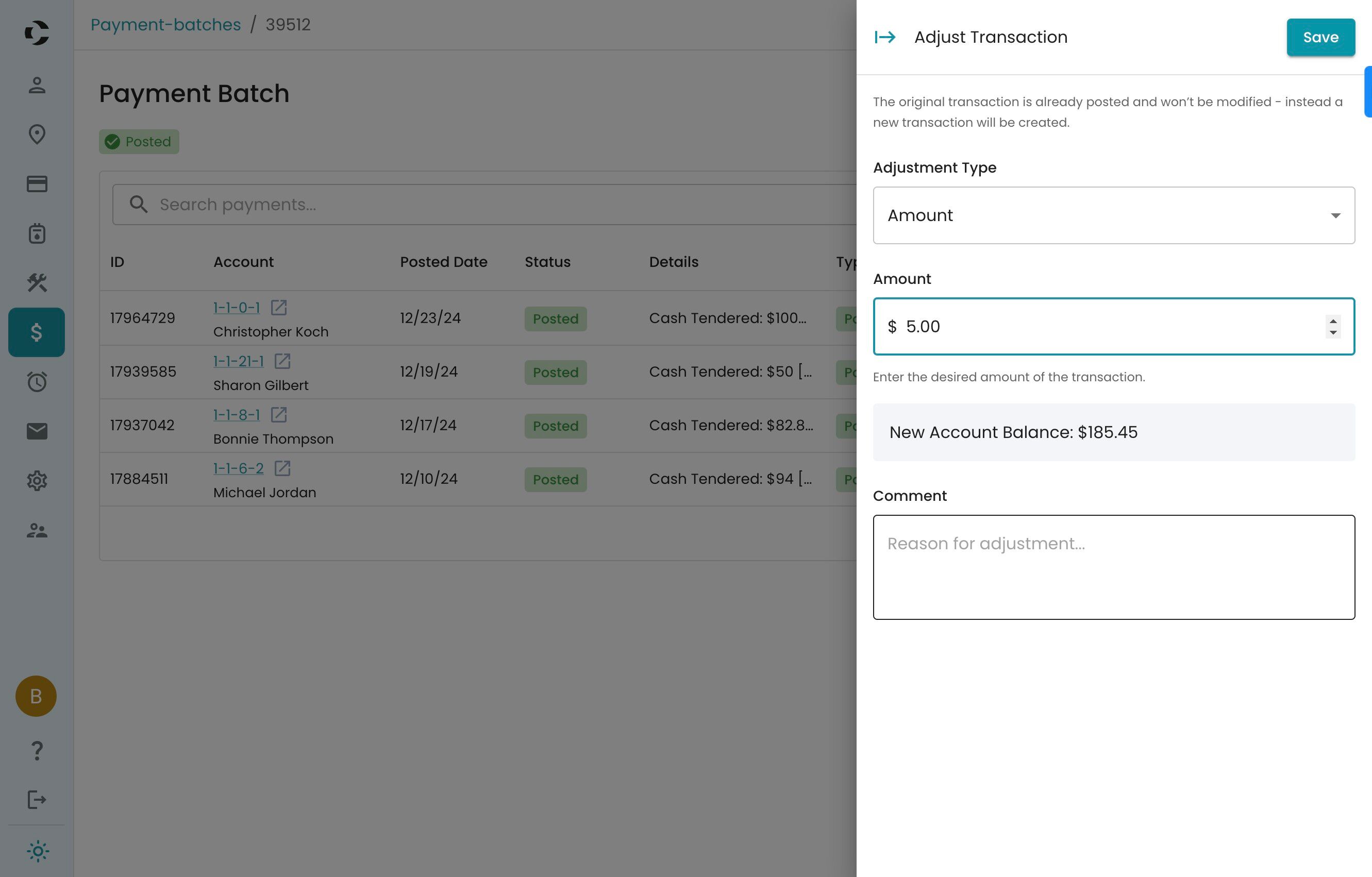Click the alarm clock sidebar icon
The width and height of the screenshot is (1372, 877).
click(37, 381)
